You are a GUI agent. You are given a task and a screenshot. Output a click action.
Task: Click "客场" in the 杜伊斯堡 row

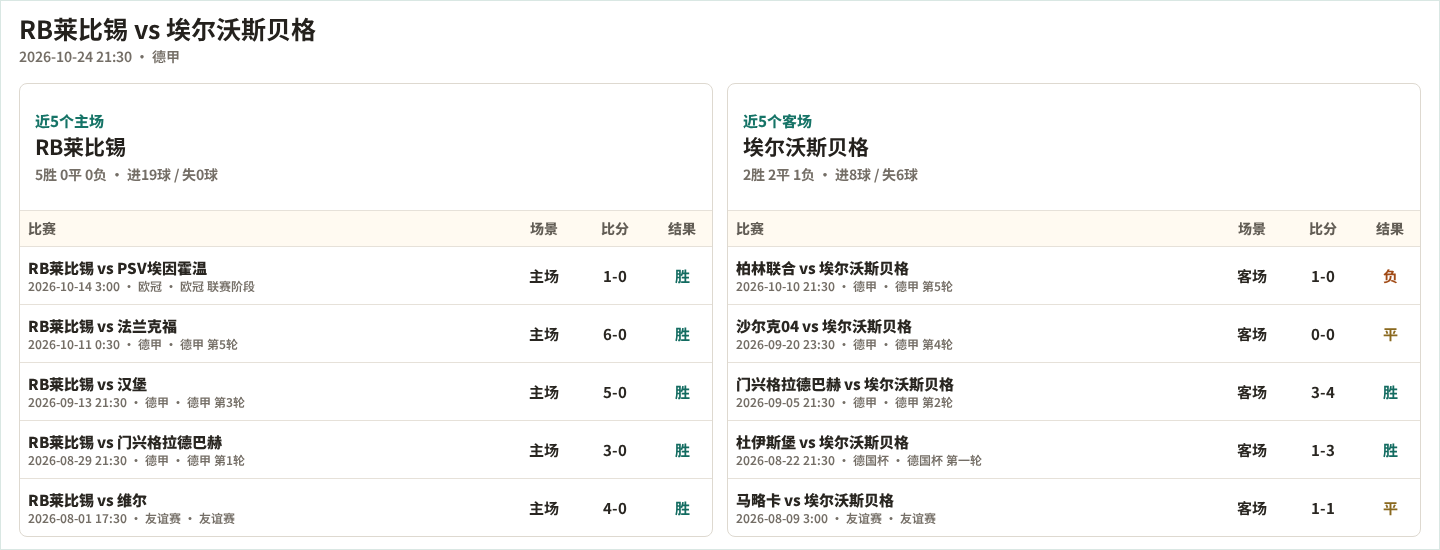click(x=1252, y=450)
